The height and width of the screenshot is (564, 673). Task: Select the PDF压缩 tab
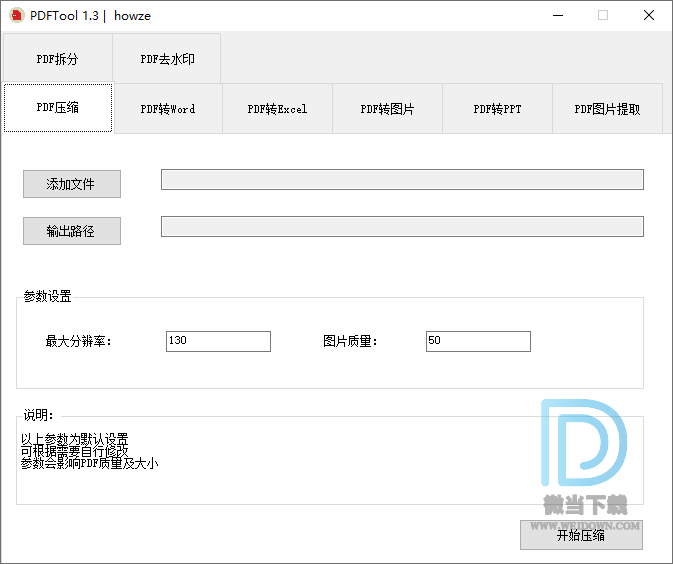pos(58,108)
